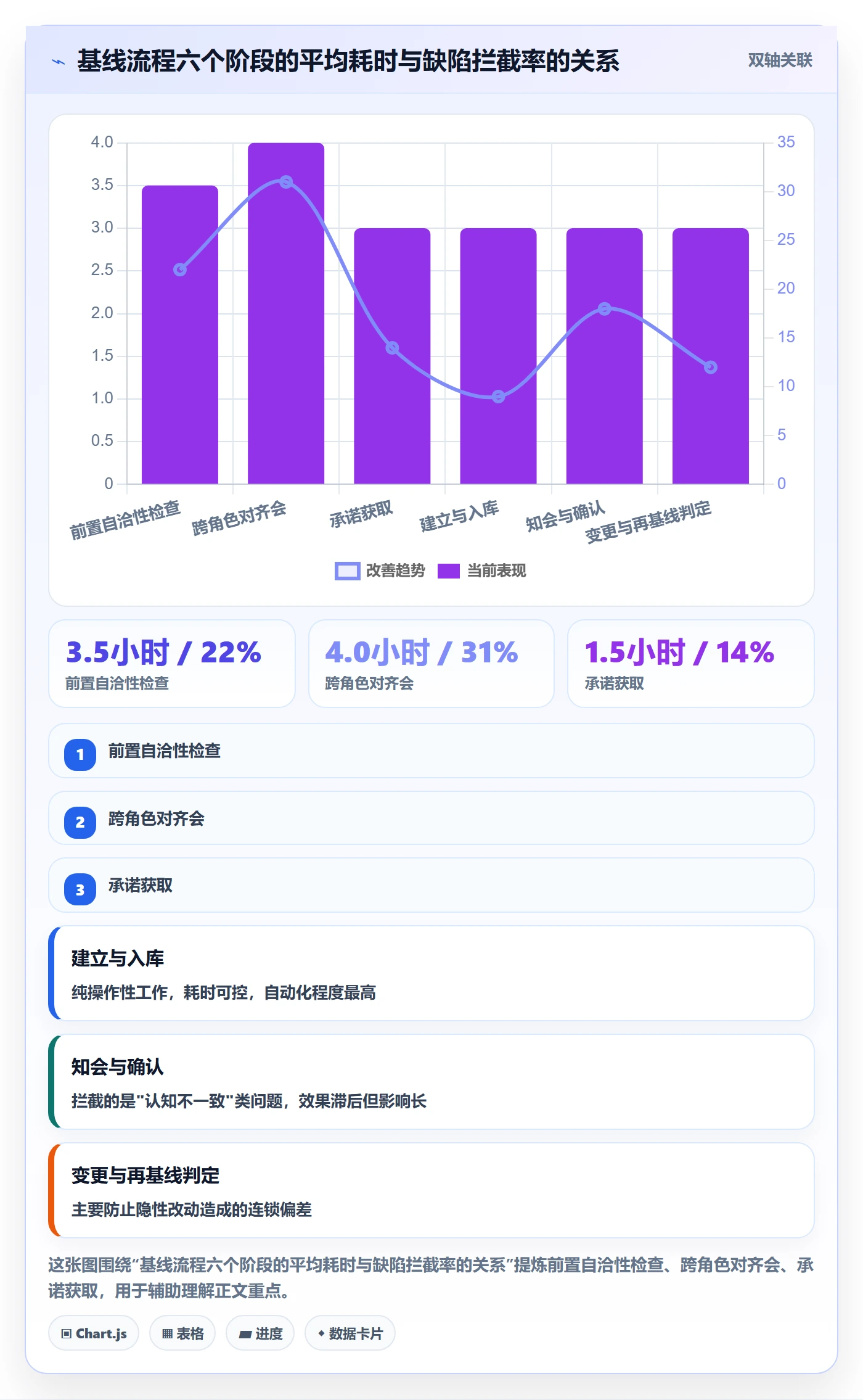Click the 表格 tag chip
Screen dimensions: 863x1400
182,1333
